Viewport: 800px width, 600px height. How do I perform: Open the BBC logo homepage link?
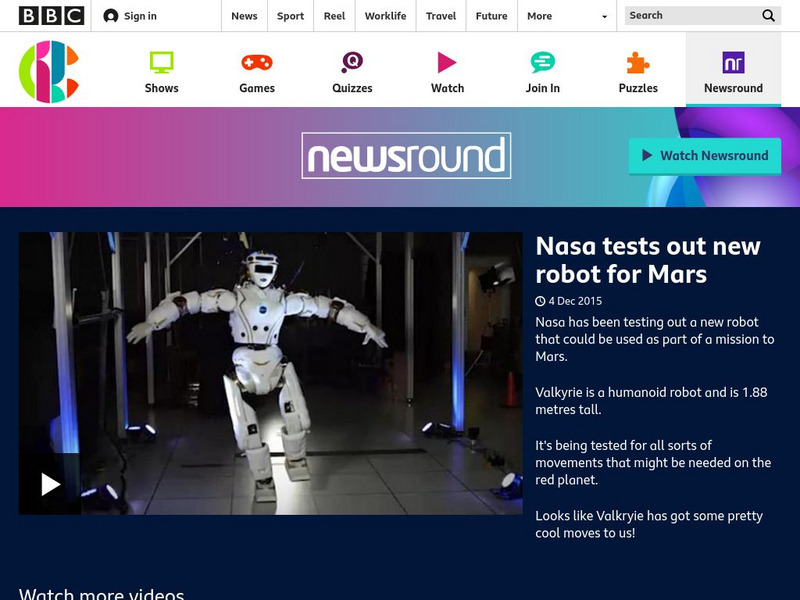pos(51,16)
